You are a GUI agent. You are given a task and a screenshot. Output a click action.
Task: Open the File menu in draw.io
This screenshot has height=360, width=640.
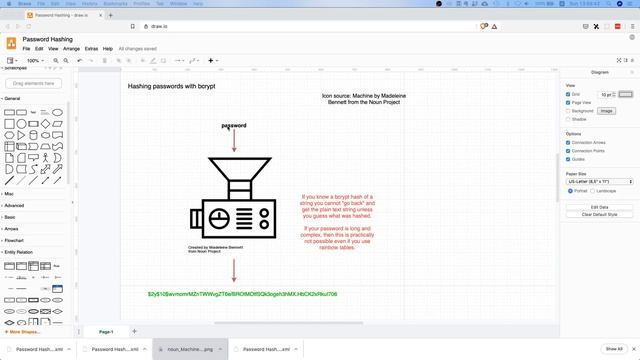tap(26, 49)
